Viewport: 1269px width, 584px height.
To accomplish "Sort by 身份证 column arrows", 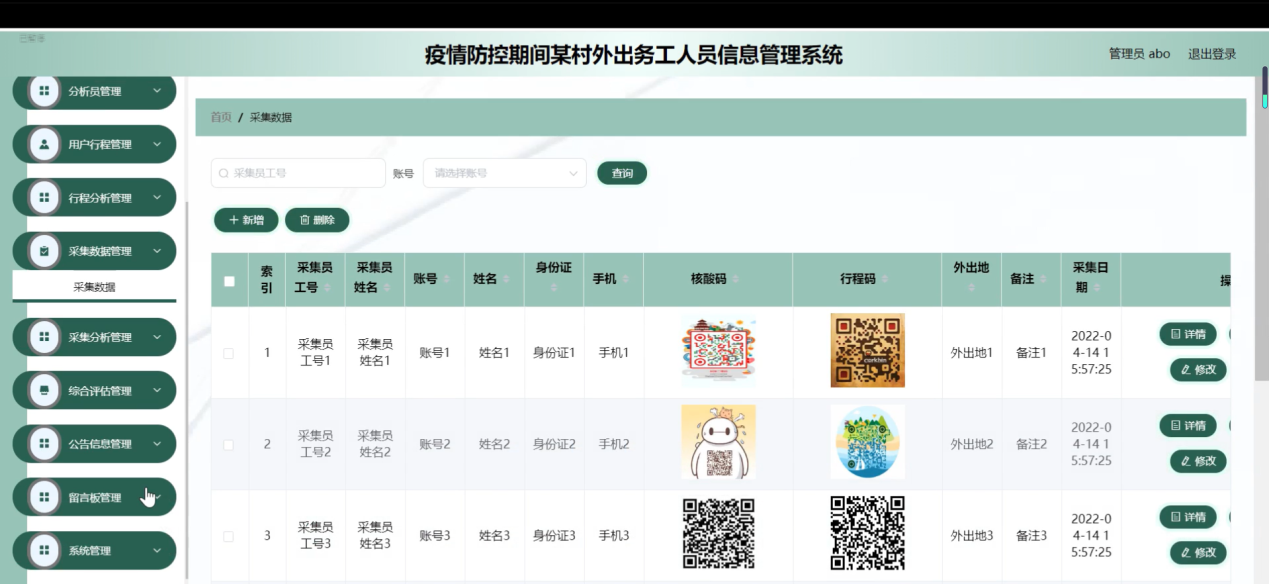I will pyautogui.click(x=554, y=288).
